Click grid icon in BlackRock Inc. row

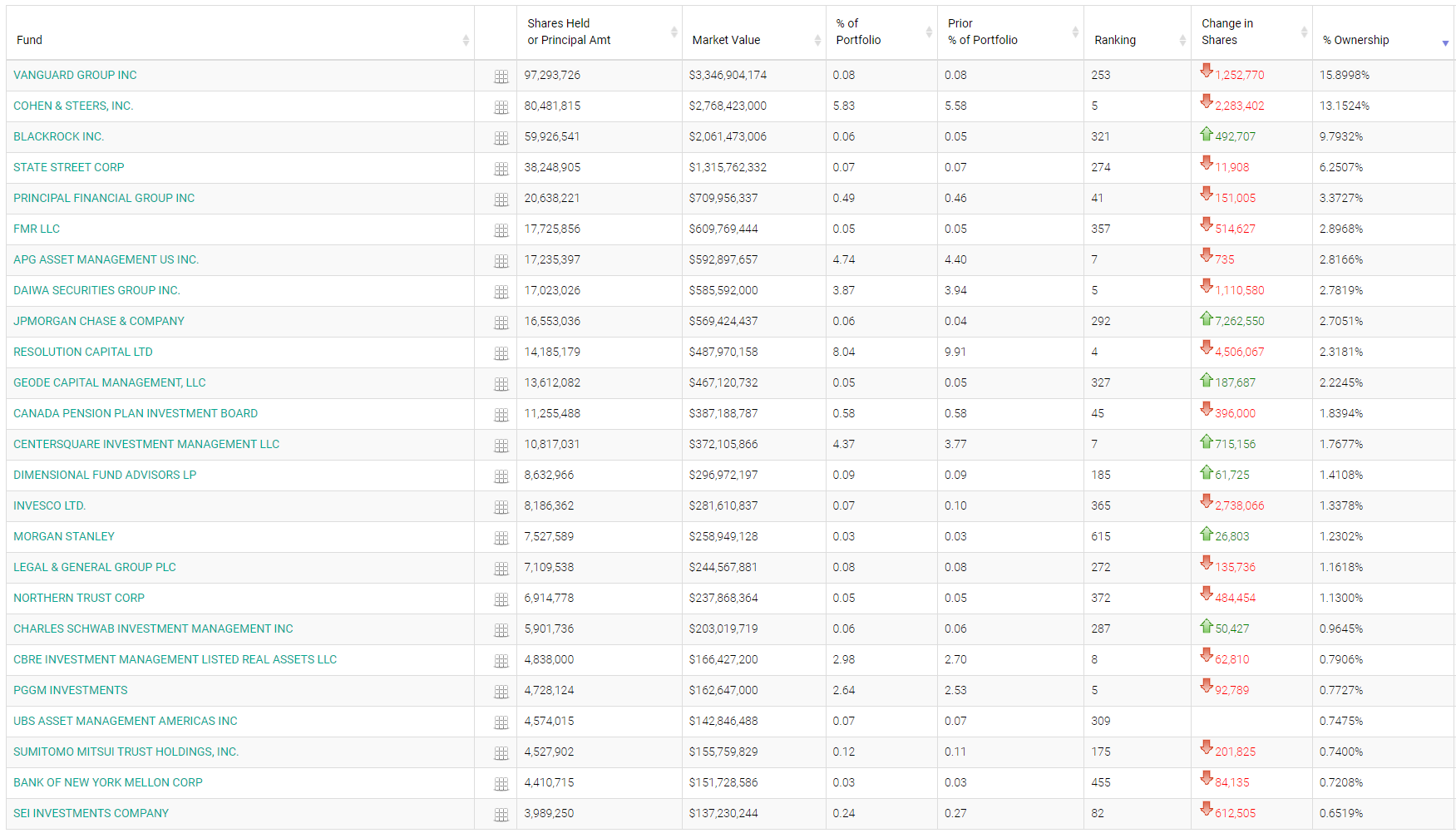click(x=501, y=138)
